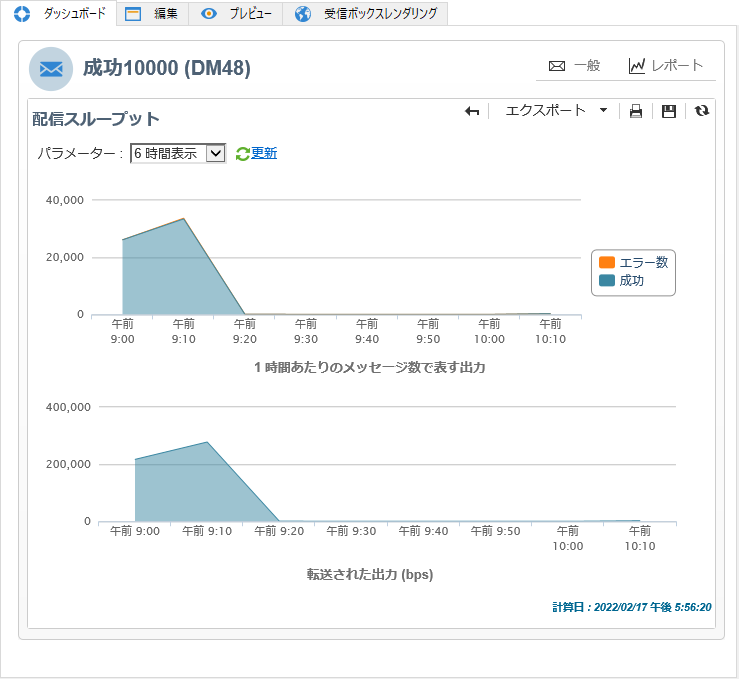Open the レポート section
The height and width of the screenshot is (679, 739).
(665, 65)
